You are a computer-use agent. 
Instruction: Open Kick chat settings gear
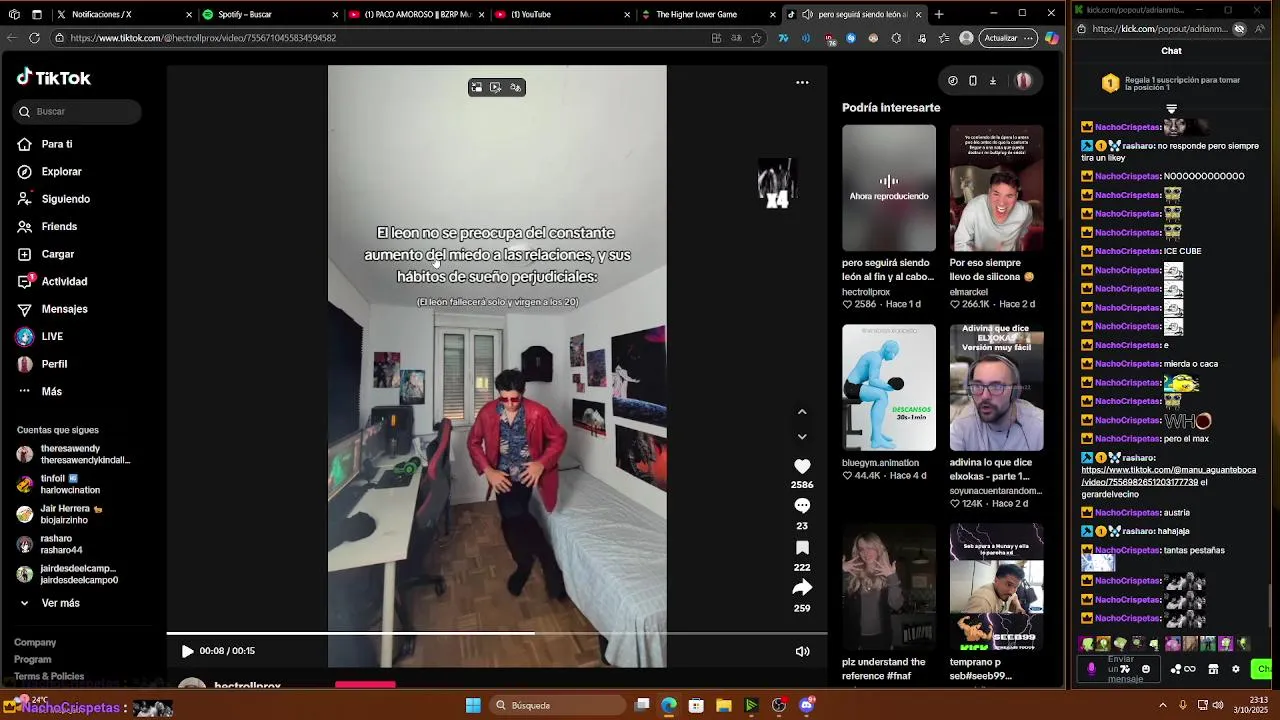coord(1236,669)
